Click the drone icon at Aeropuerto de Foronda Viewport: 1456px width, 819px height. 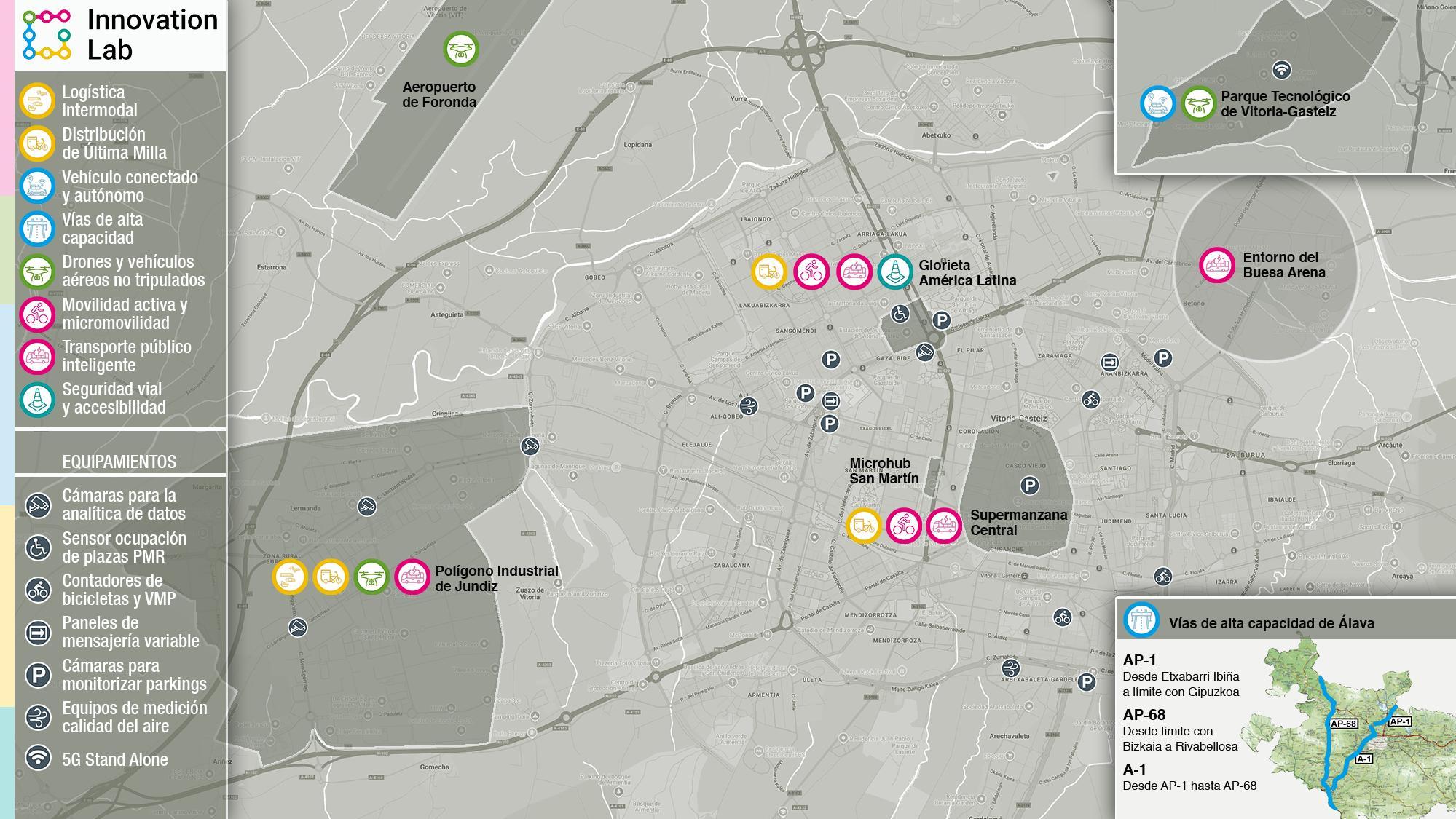coord(461,50)
